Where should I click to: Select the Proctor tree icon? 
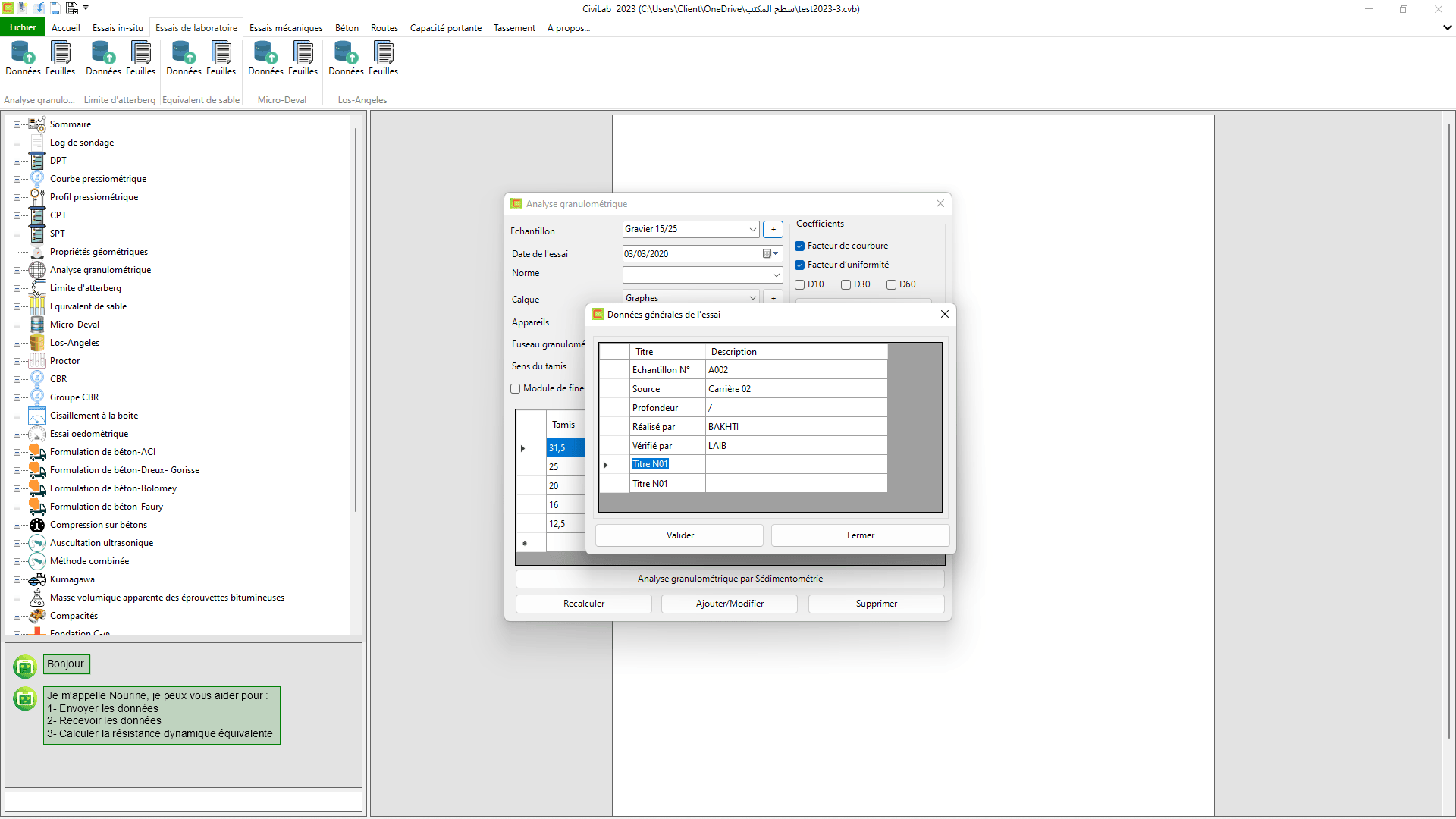click(x=37, y=361)
